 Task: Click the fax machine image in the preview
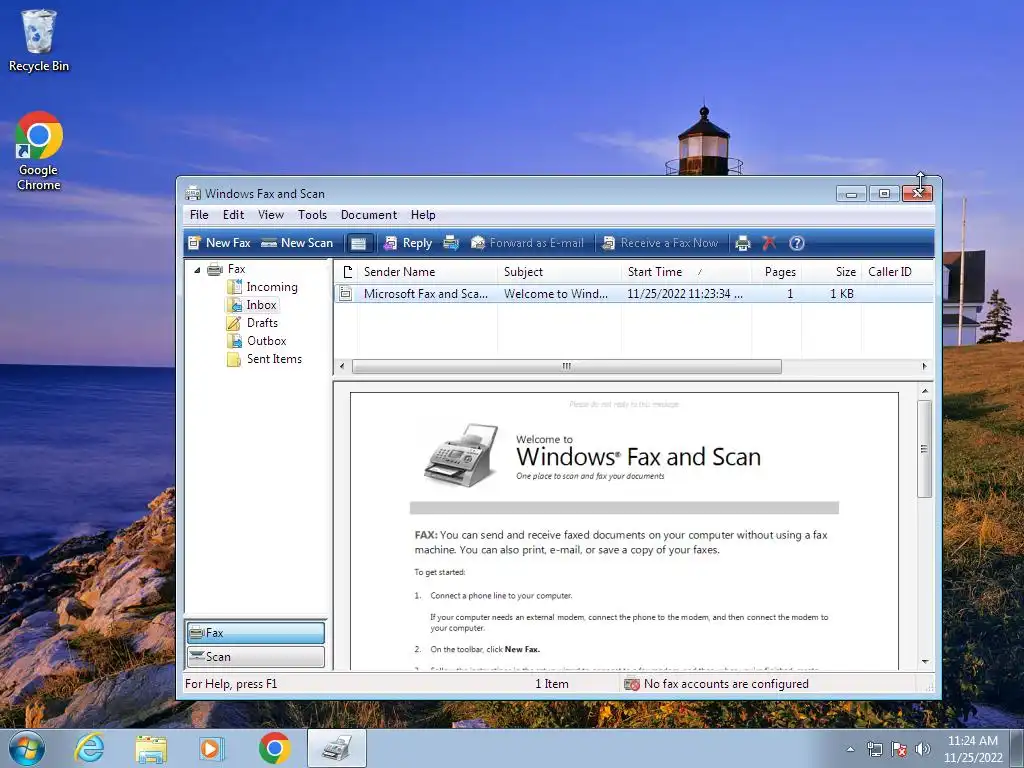(x=461, y=455)
